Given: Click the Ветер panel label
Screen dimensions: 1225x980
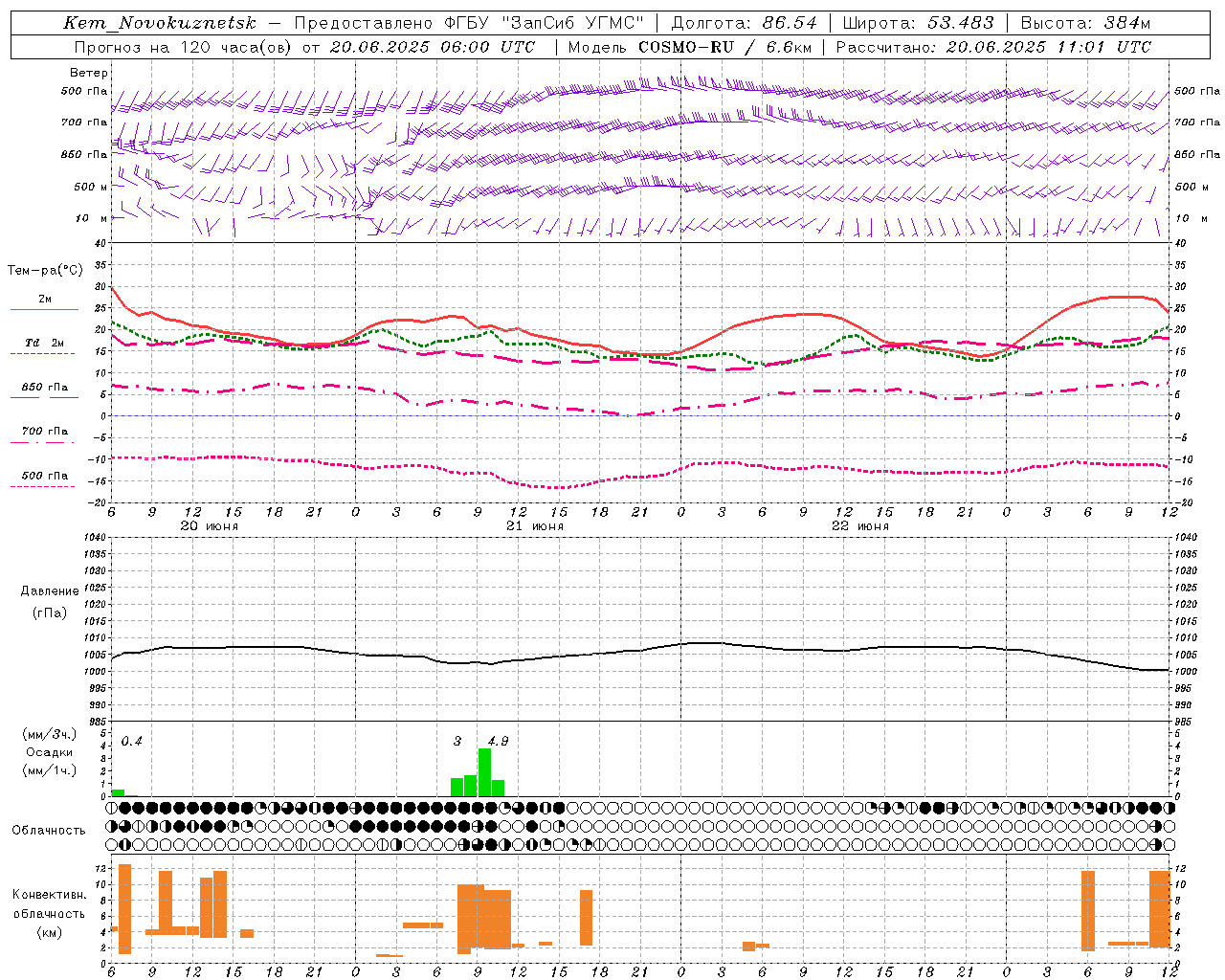Looking at the screenshot, I should [x=89, y=73].
